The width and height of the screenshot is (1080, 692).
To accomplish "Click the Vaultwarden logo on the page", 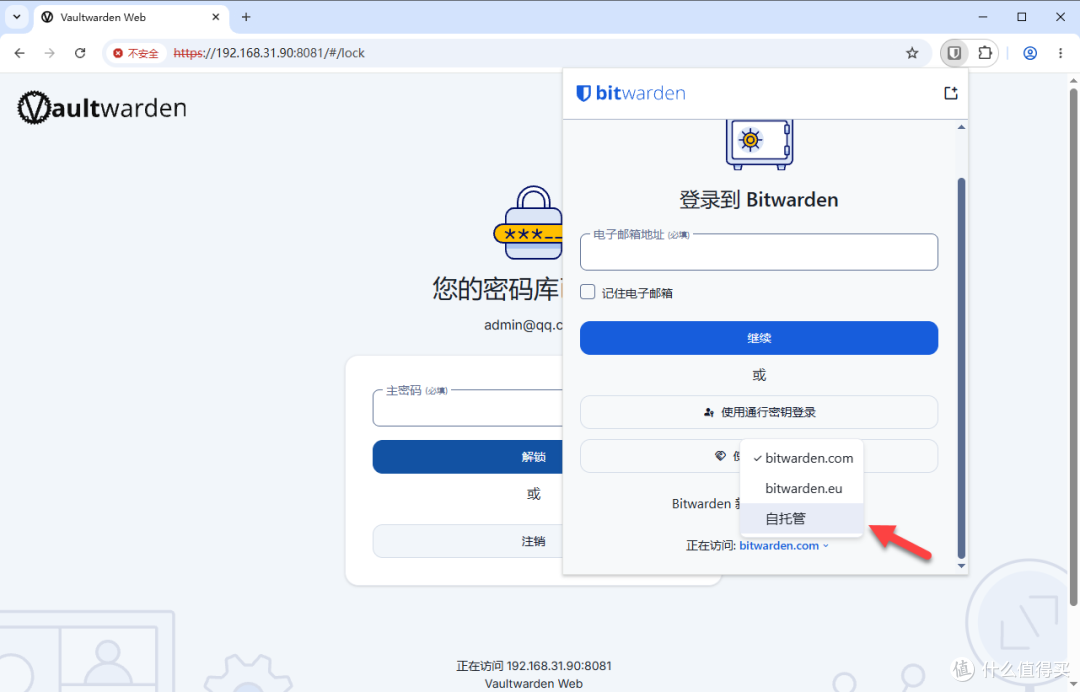I will coord(102,107).
